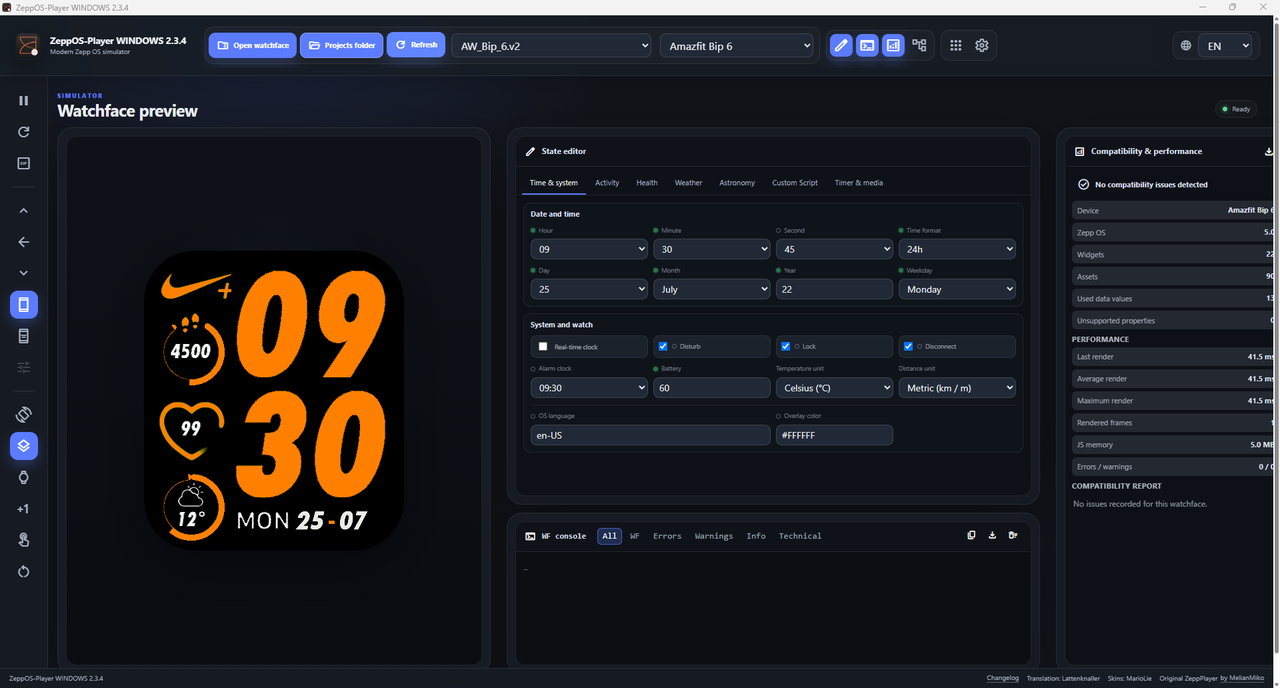Switch to the Activity tab
1280x688 pixels.
[607, 183]
